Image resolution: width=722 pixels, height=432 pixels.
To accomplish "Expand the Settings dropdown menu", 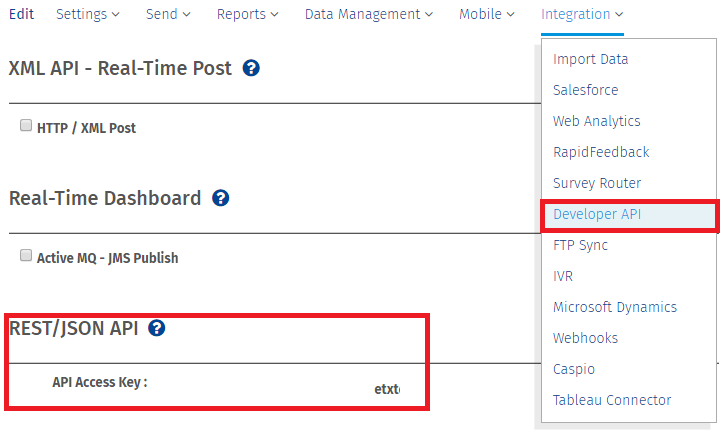I will click(88, 15).
